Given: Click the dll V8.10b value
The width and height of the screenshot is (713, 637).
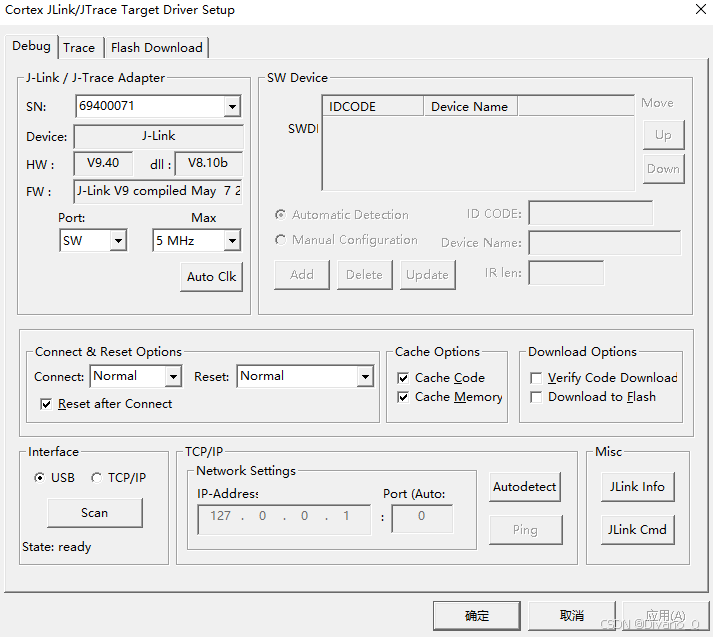Looking at the screenshot, I should tap(208, 163).
